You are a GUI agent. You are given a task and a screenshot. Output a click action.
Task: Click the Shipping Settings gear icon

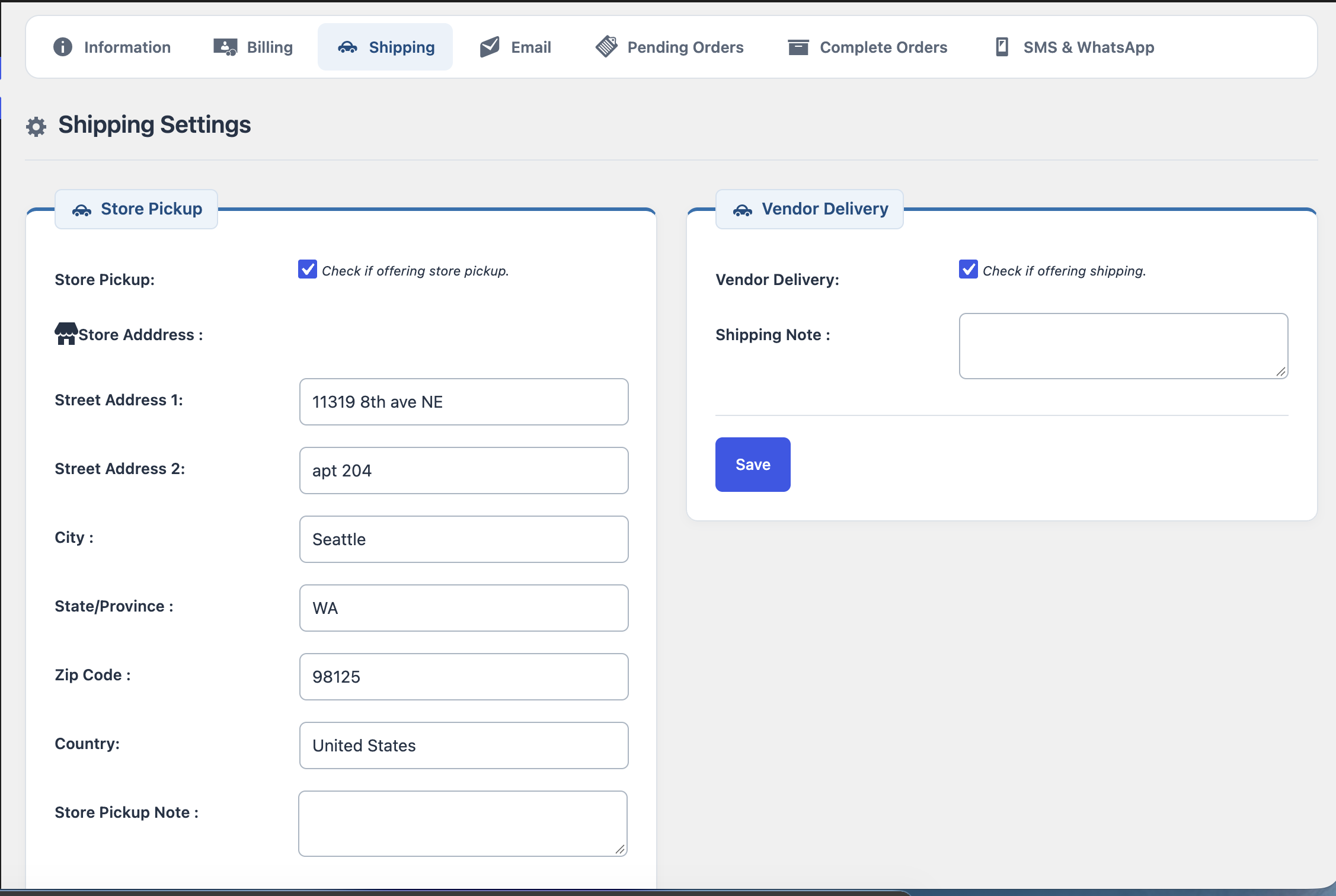point(36,126)
